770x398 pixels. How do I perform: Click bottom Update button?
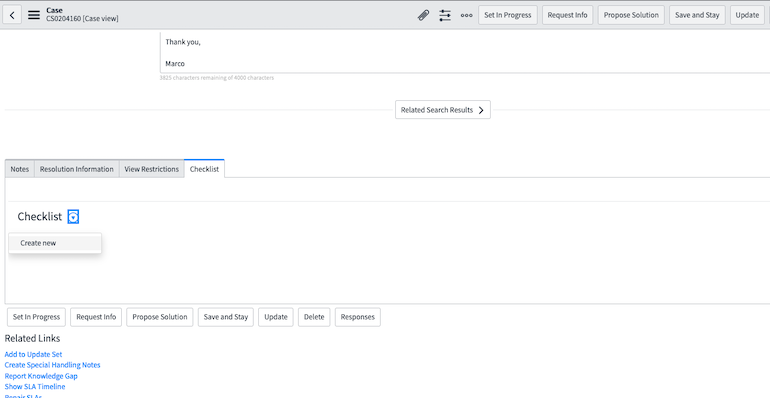point(275,317)
